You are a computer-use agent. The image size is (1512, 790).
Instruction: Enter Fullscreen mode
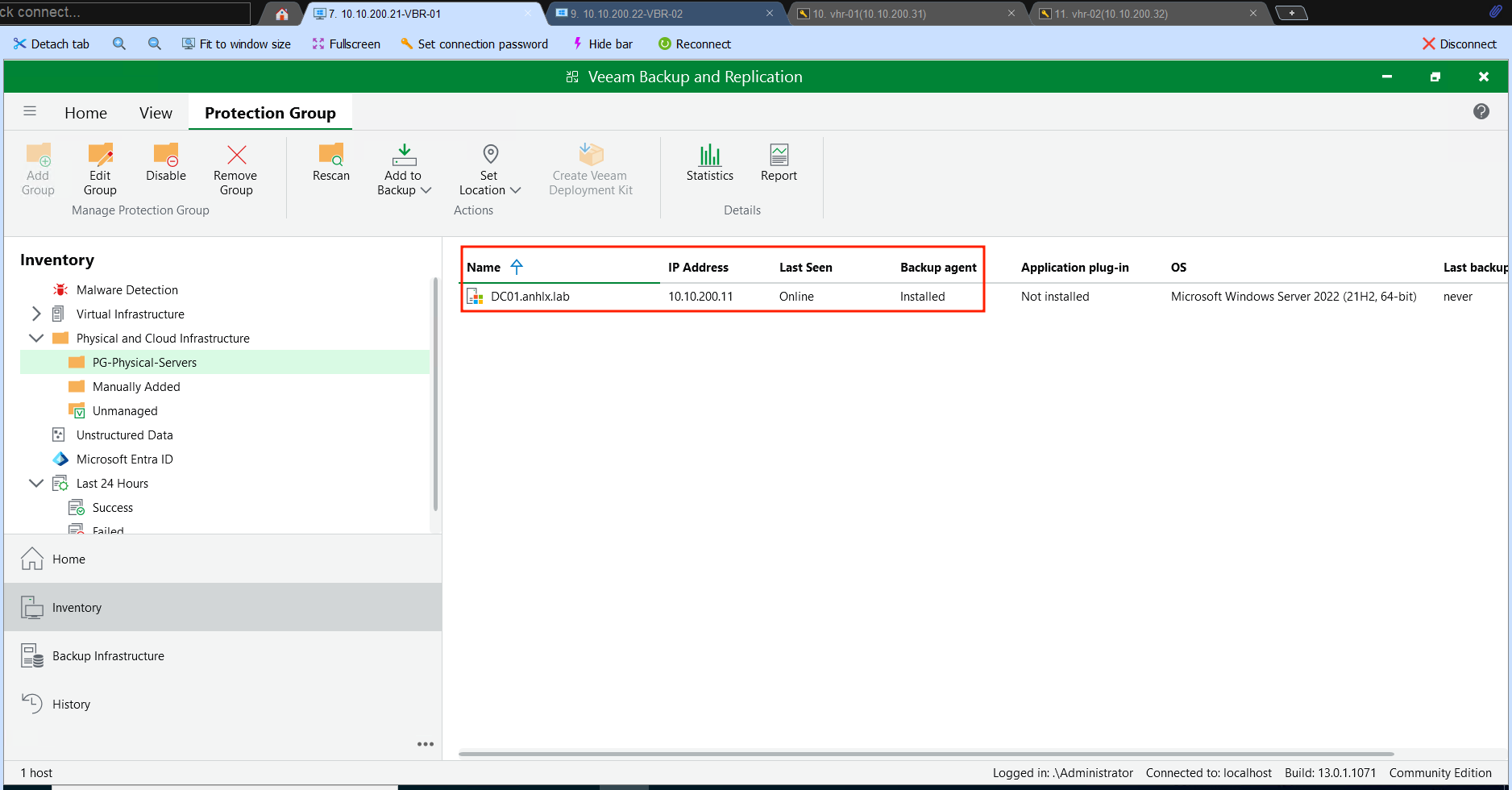tap(346, 44)
